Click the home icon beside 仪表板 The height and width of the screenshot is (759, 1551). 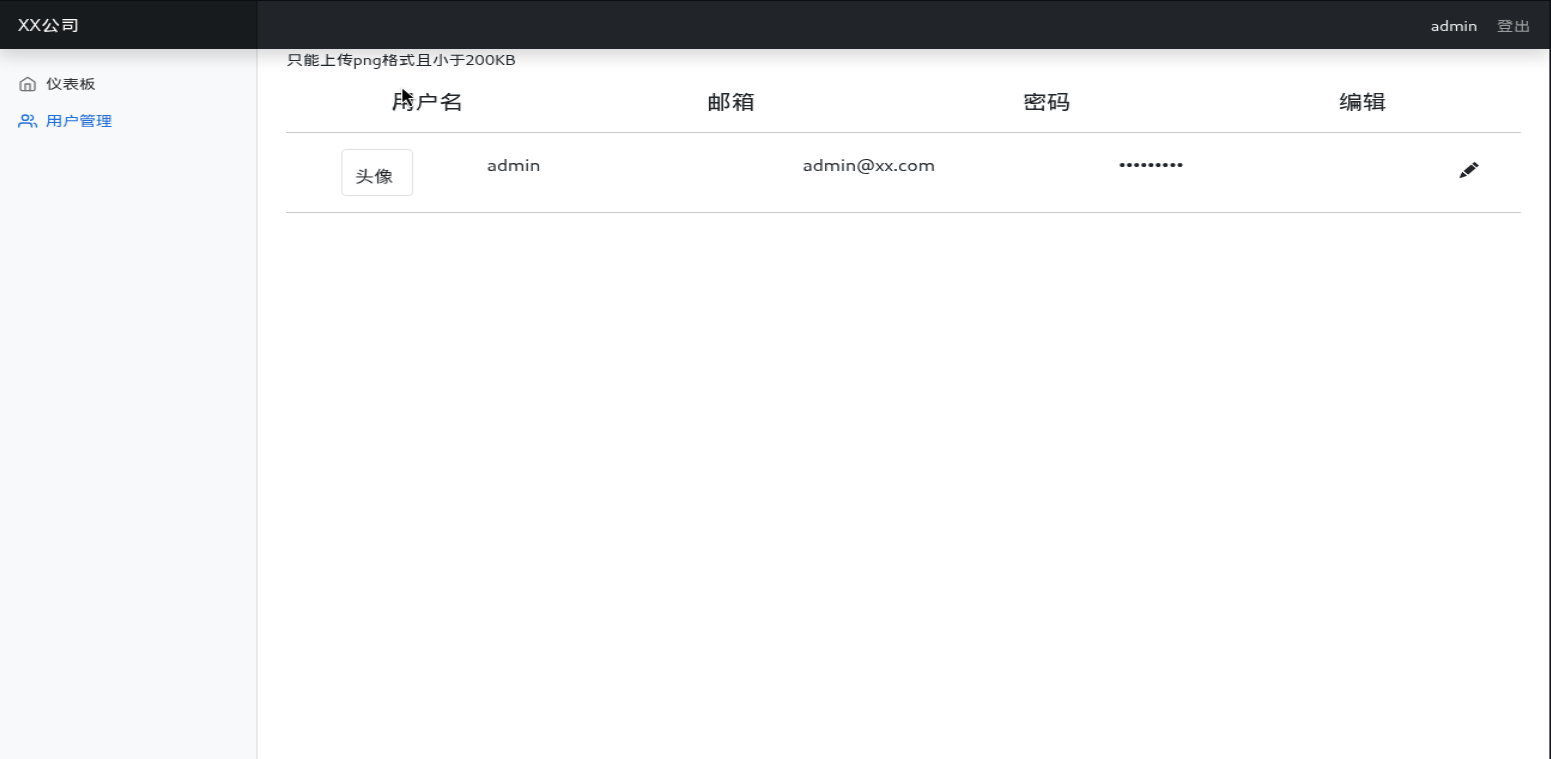pos(28,84)
